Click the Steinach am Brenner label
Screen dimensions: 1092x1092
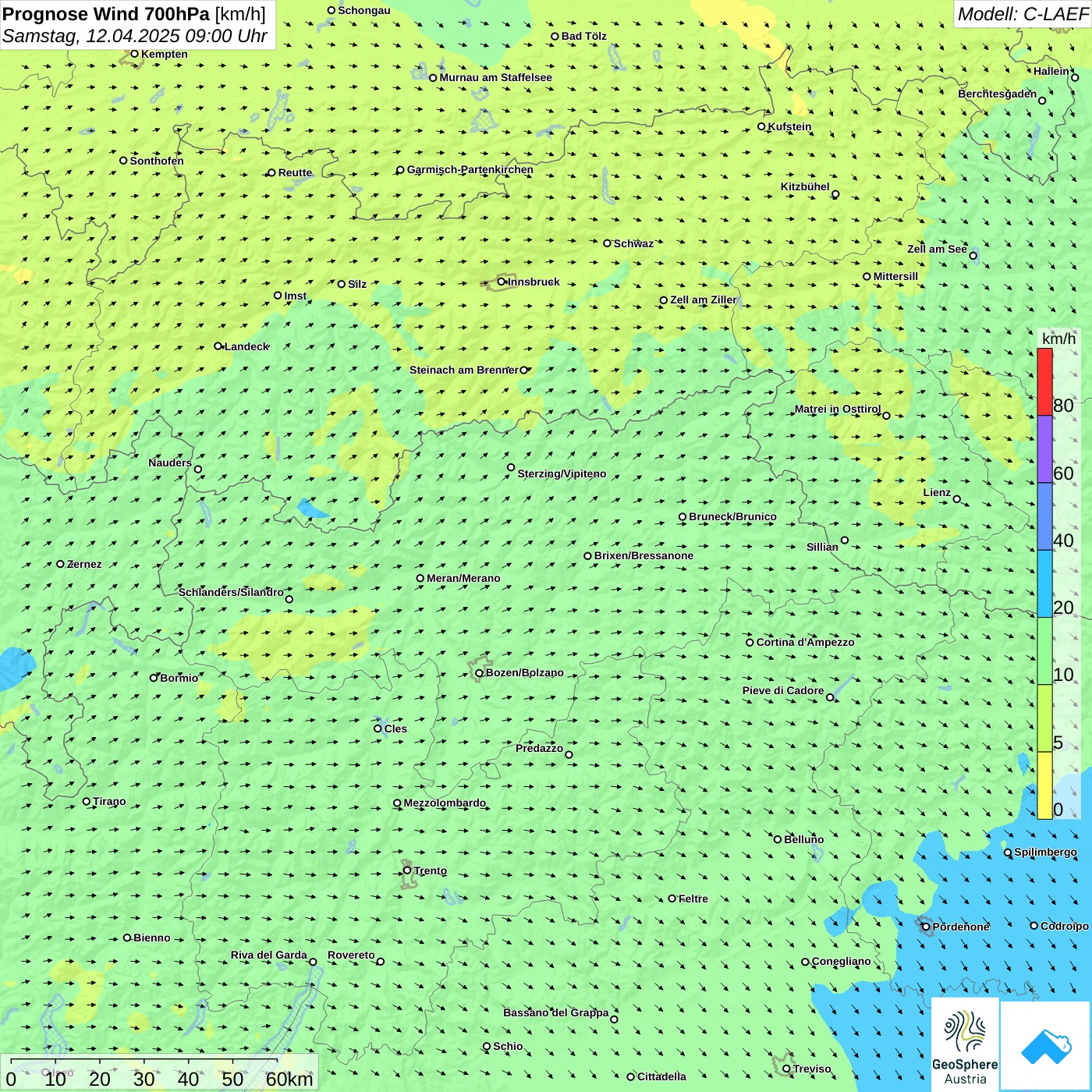(464, 370)
